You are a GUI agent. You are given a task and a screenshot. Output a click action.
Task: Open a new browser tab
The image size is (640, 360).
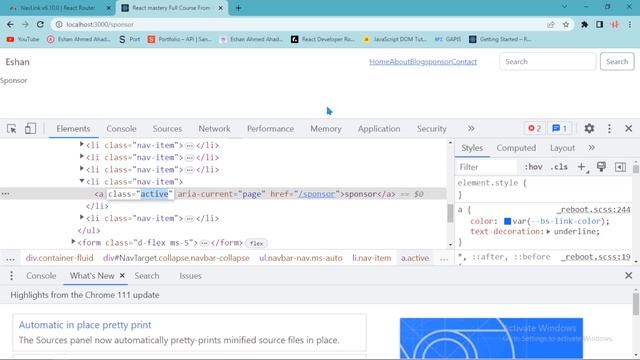pyautogui.click(x=238, y=8)
